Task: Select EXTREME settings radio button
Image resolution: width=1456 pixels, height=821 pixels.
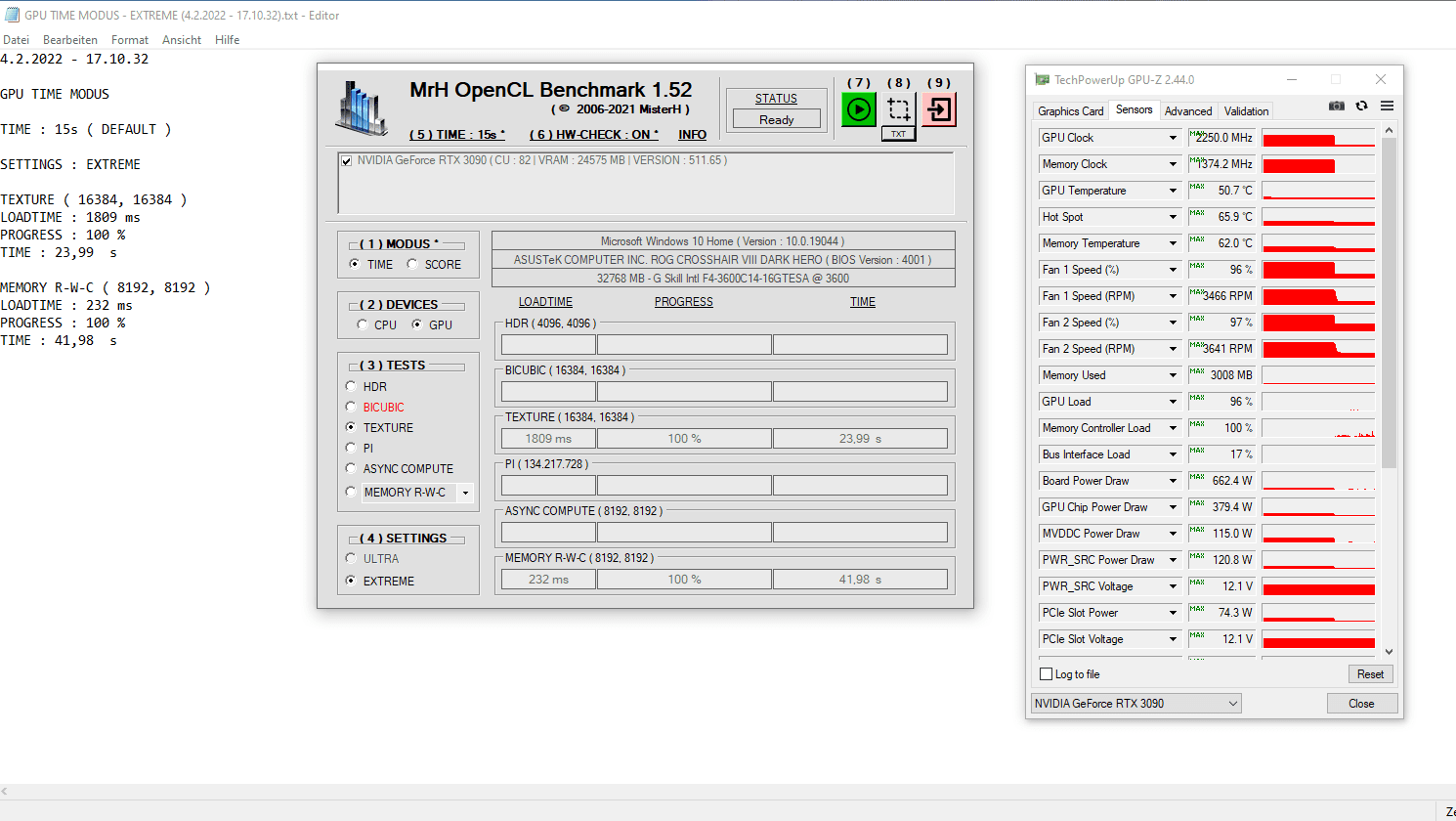Action: click(x=351, y=581)
